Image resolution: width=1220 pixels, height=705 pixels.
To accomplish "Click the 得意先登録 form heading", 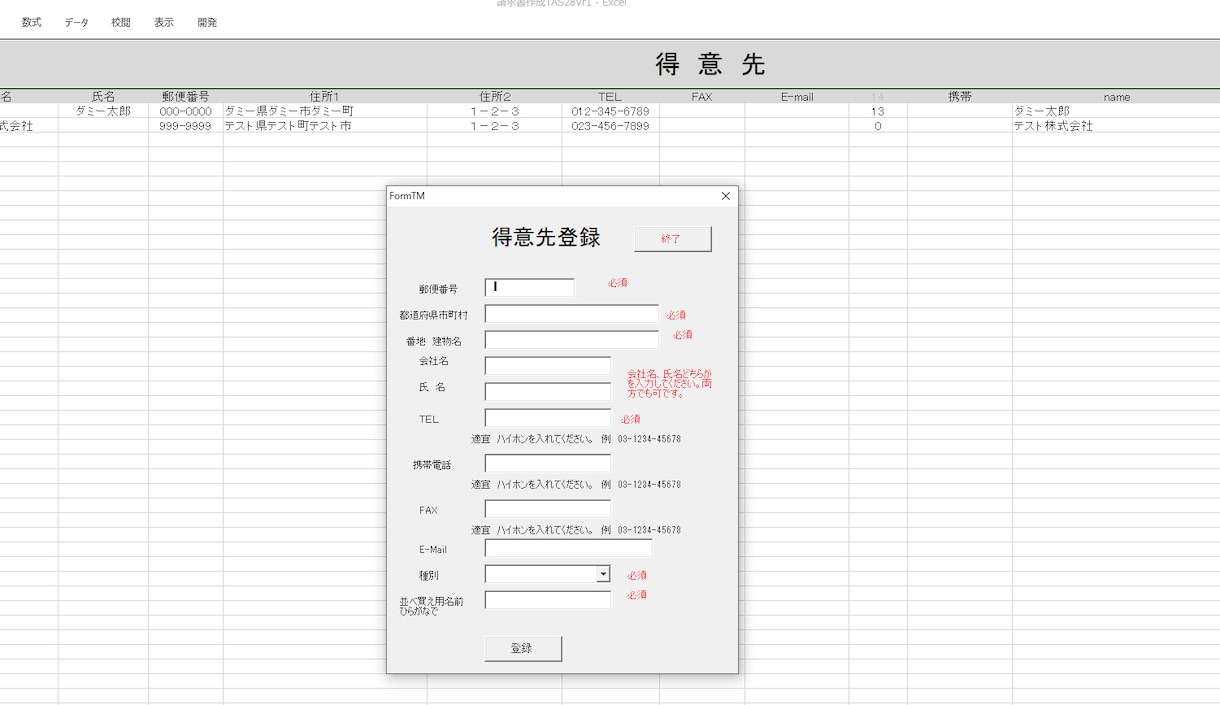I will 546,237.
